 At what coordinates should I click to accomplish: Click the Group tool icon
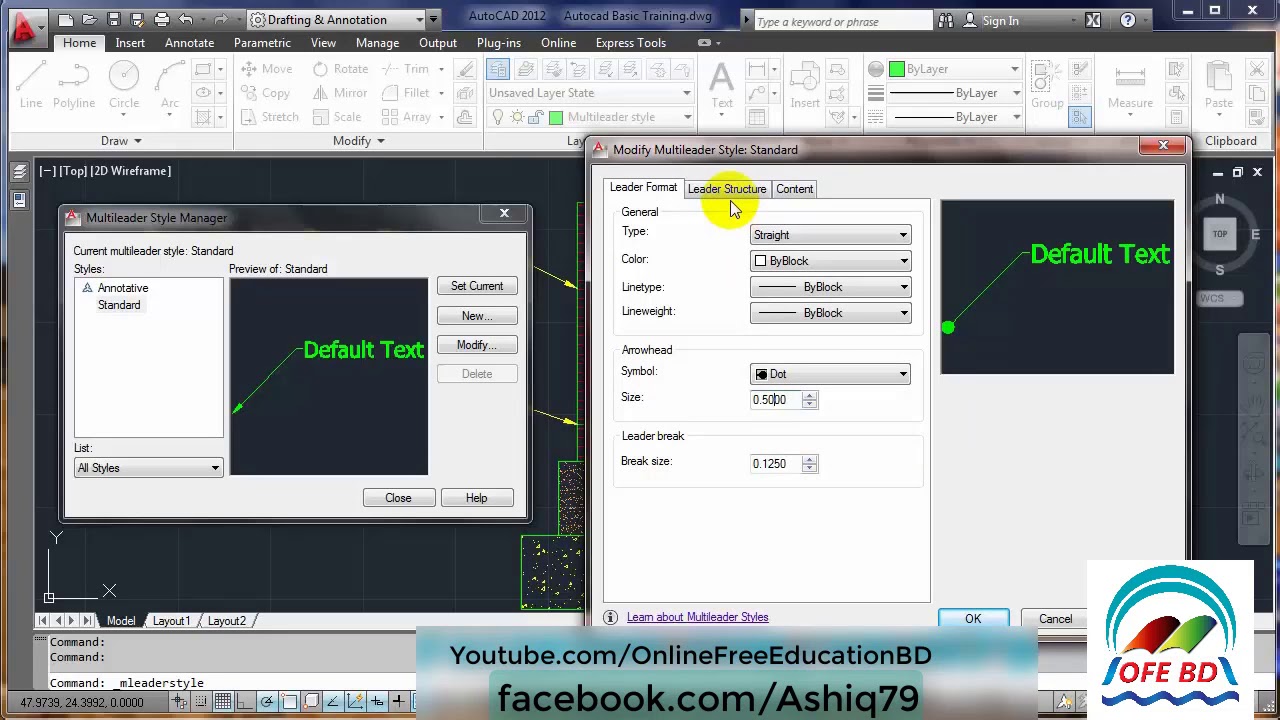tap(1047, 85)
